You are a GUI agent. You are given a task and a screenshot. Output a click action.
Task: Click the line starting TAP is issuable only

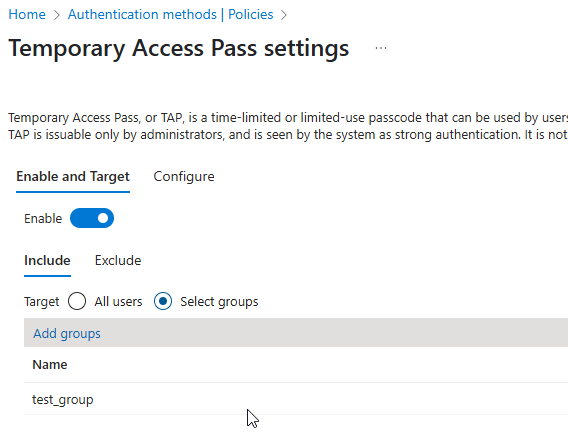[x=288, y=135]
